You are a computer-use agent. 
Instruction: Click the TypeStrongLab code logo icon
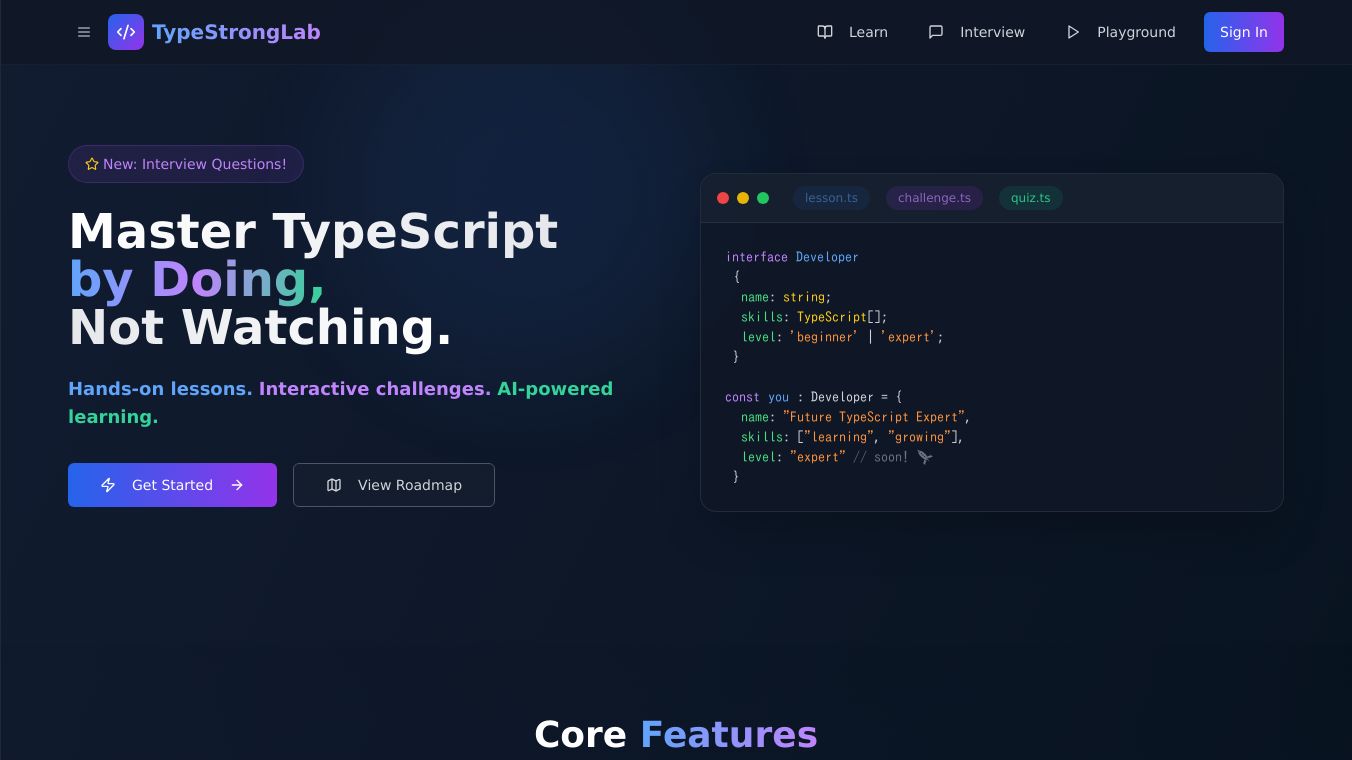point(126,32)
